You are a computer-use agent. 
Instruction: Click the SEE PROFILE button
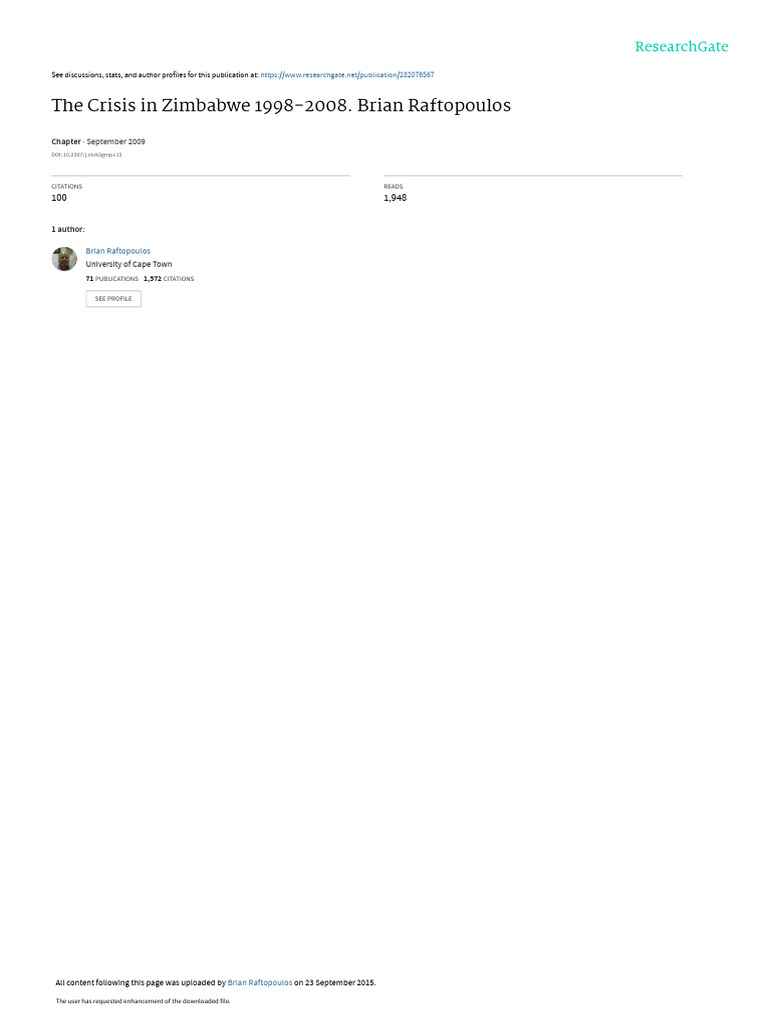pos(114,298)
